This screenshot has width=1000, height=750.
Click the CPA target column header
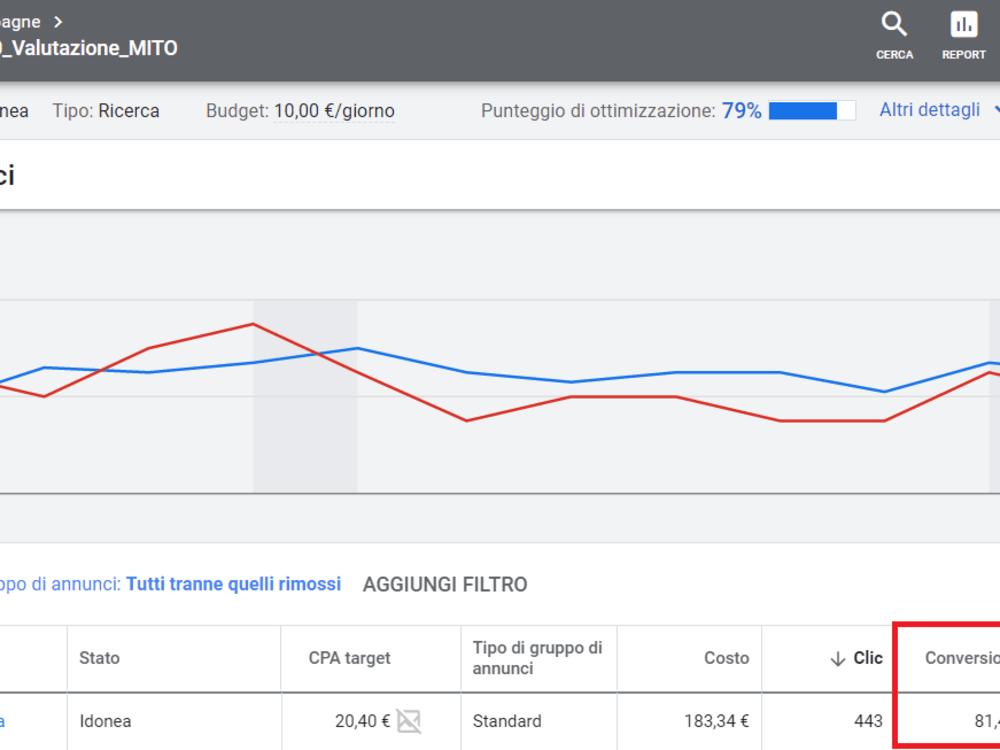point(349,658)
